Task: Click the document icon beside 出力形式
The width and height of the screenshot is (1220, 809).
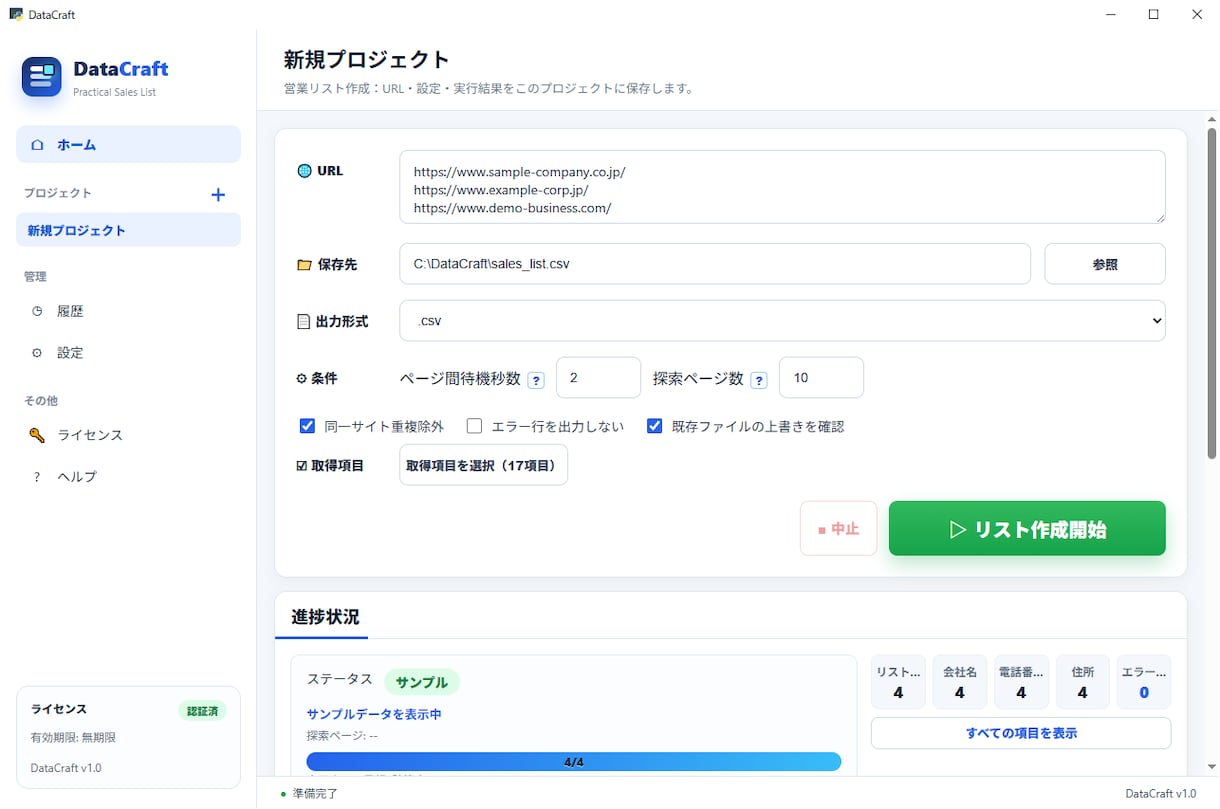Action: [304, 322]
